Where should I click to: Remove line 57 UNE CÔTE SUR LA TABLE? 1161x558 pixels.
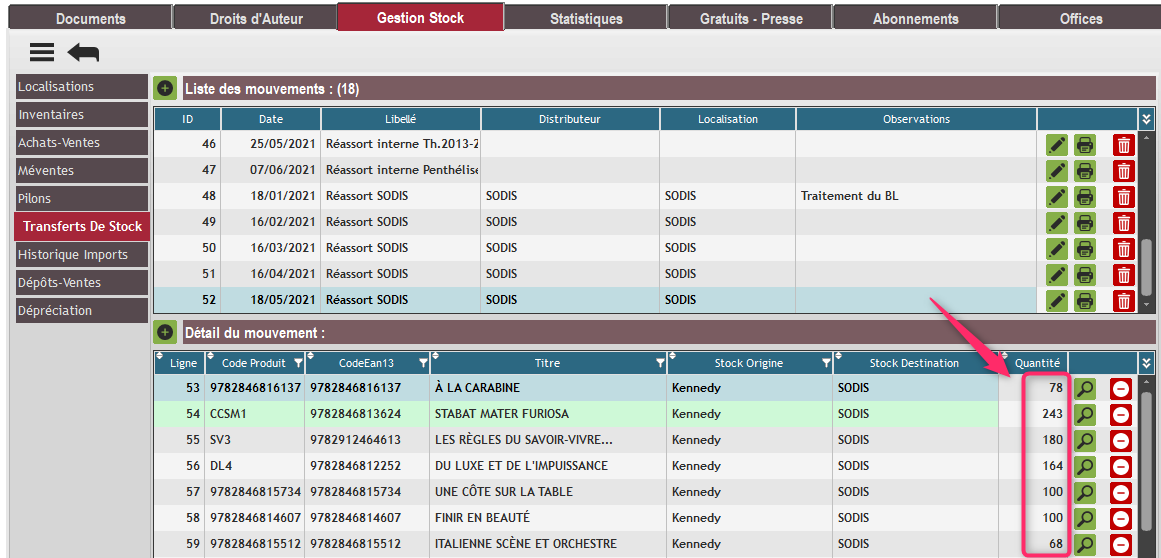click(1121, 493)
